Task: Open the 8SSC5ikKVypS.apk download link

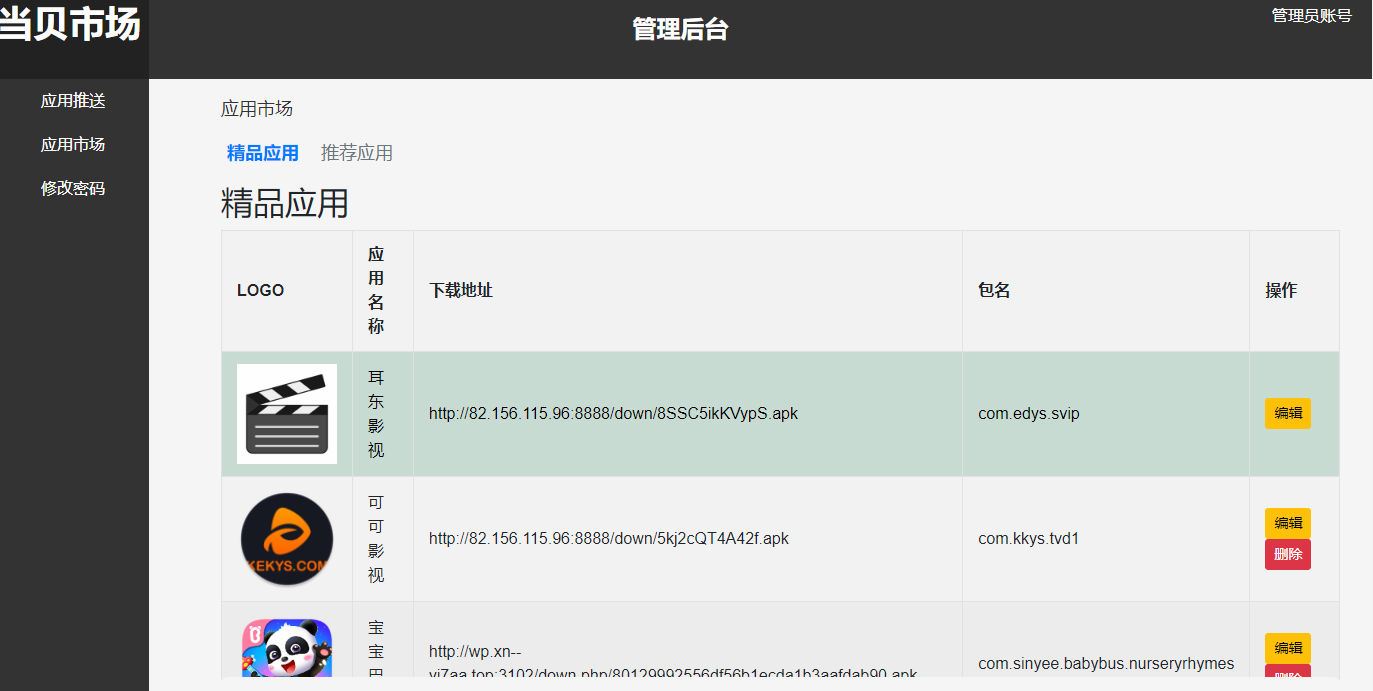Action: (613, 413)
